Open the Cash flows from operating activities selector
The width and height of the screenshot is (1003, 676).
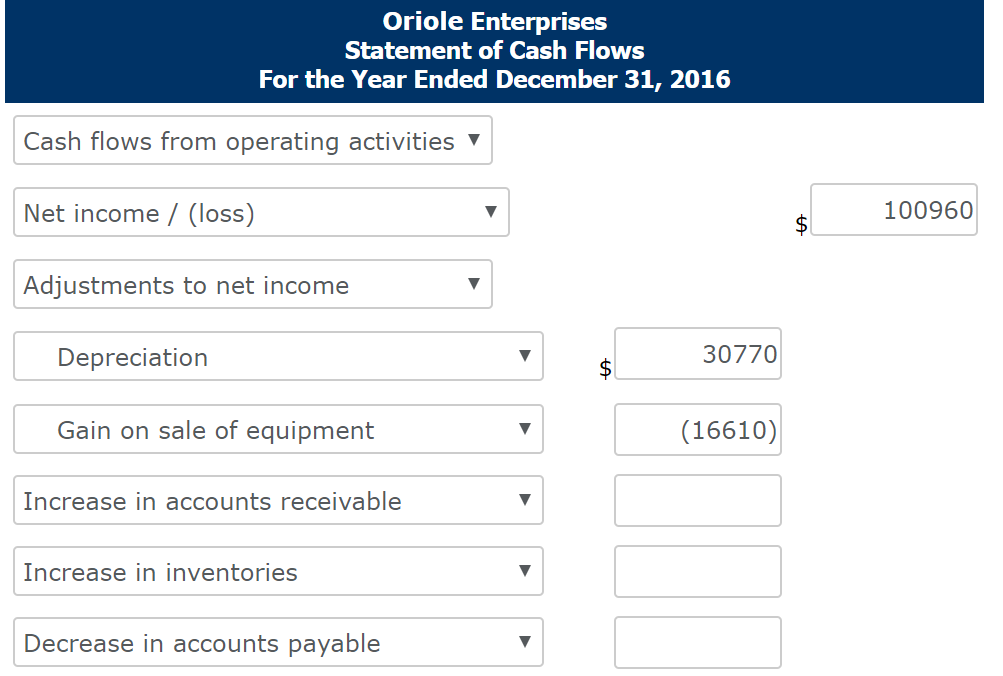point(250,140)
